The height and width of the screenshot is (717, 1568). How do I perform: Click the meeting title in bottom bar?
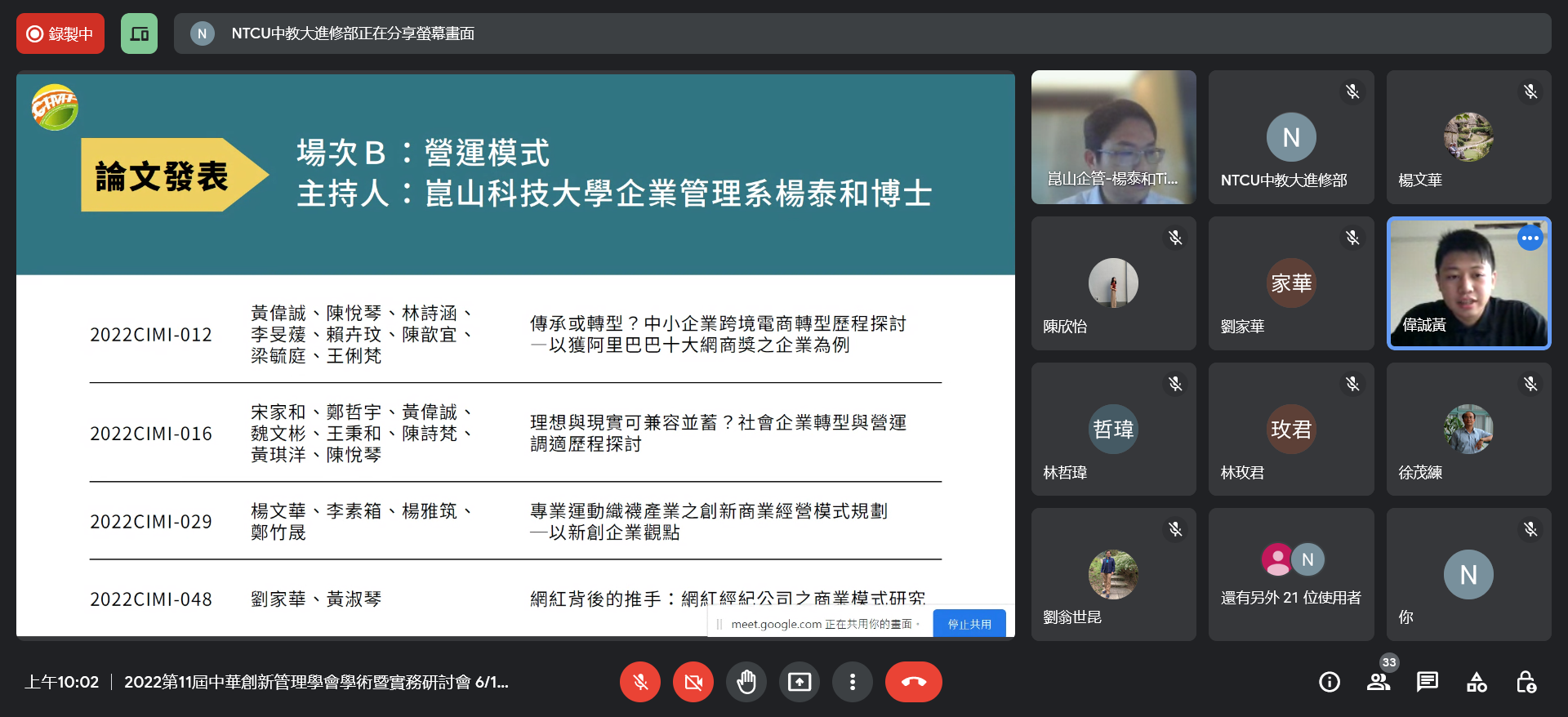[x=316, y=682]
